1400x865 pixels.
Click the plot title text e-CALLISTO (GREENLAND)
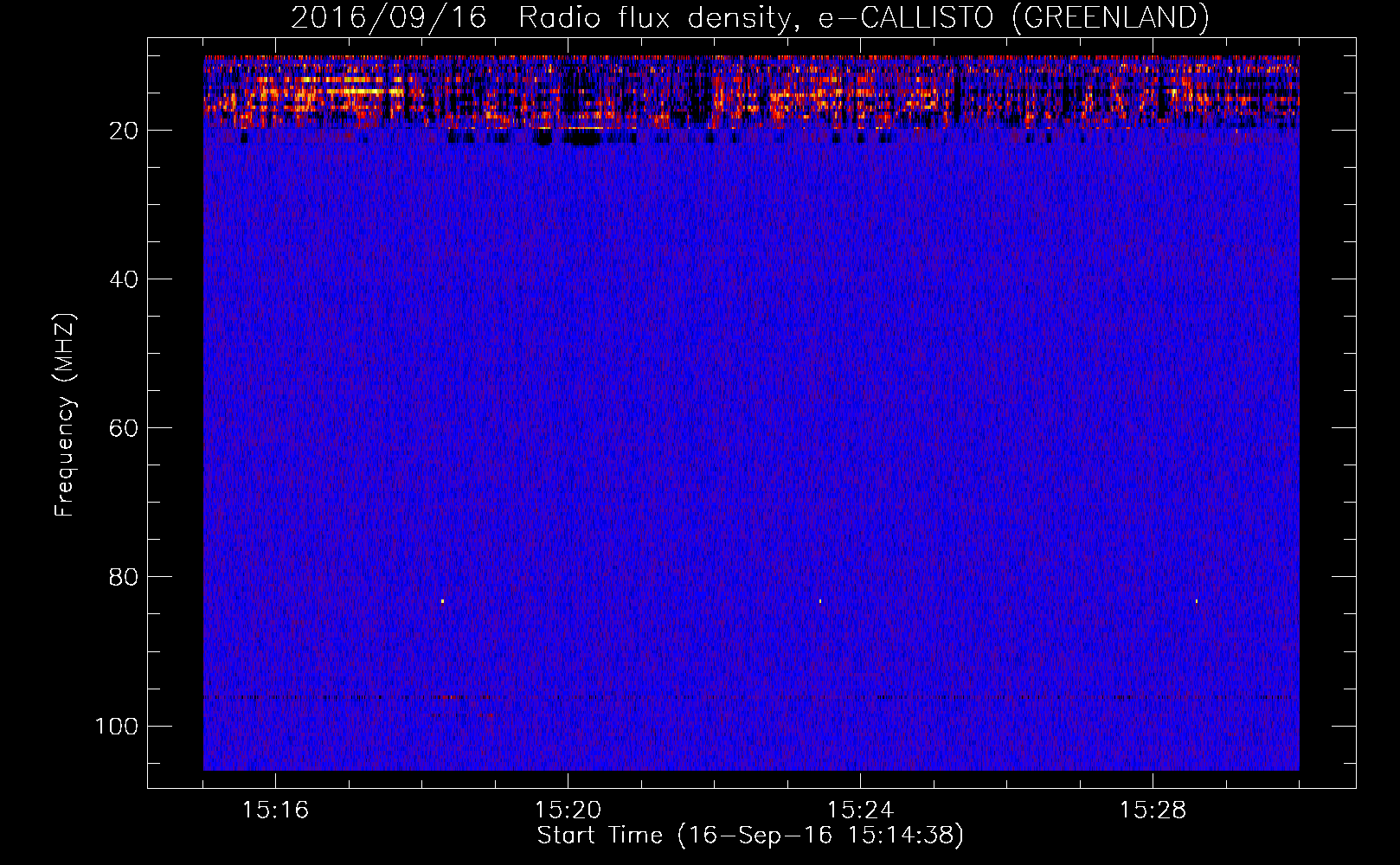click(x=1013, y=17)
